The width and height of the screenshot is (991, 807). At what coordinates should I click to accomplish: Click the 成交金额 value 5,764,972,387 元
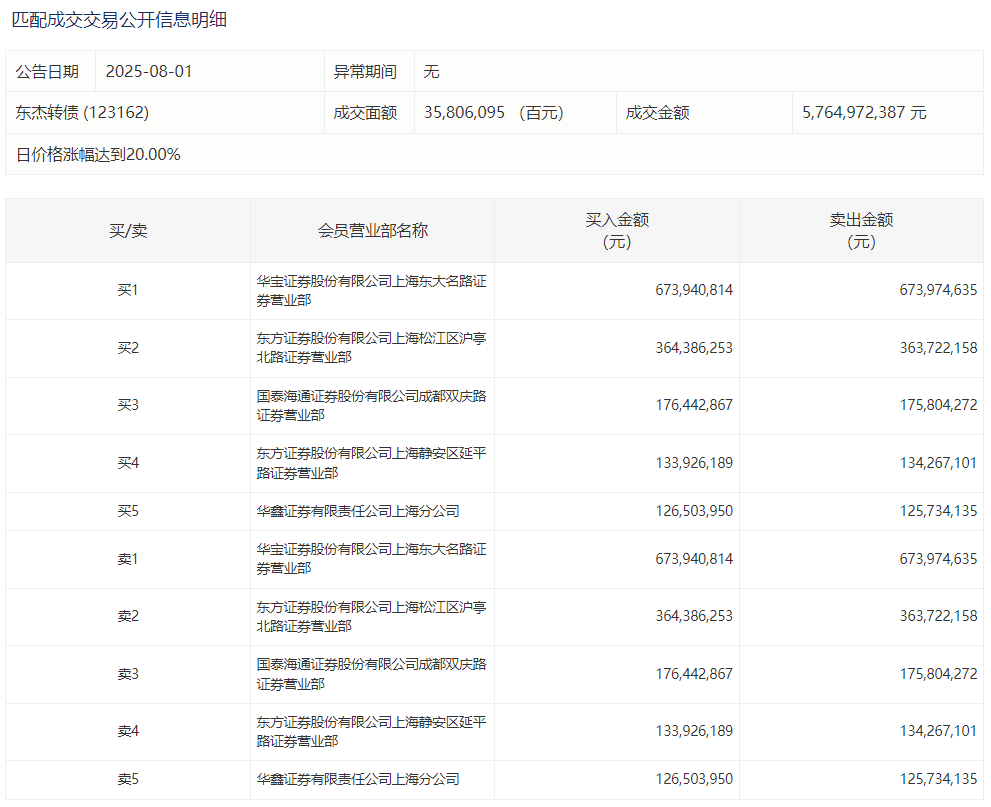(864, 113)
